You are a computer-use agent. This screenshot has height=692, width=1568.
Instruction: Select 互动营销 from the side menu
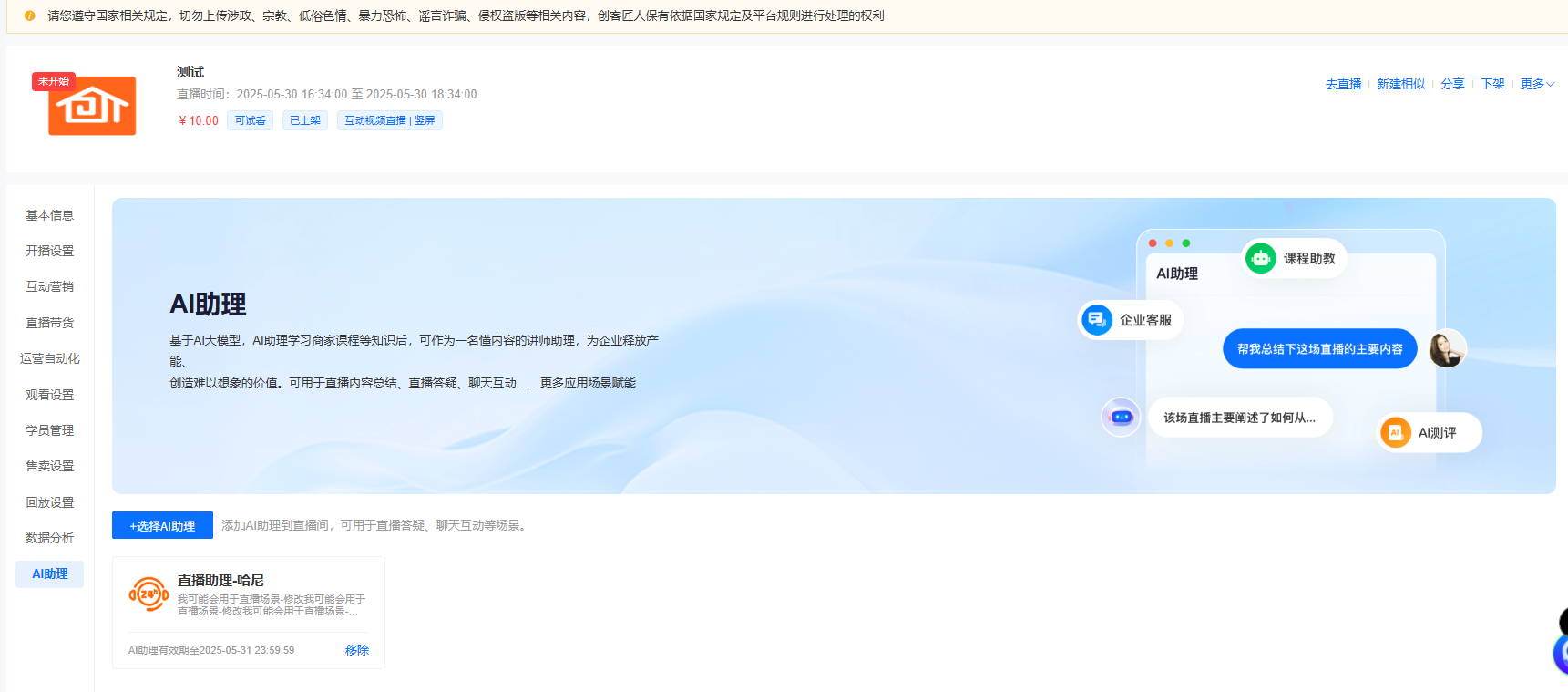(50, 286)
